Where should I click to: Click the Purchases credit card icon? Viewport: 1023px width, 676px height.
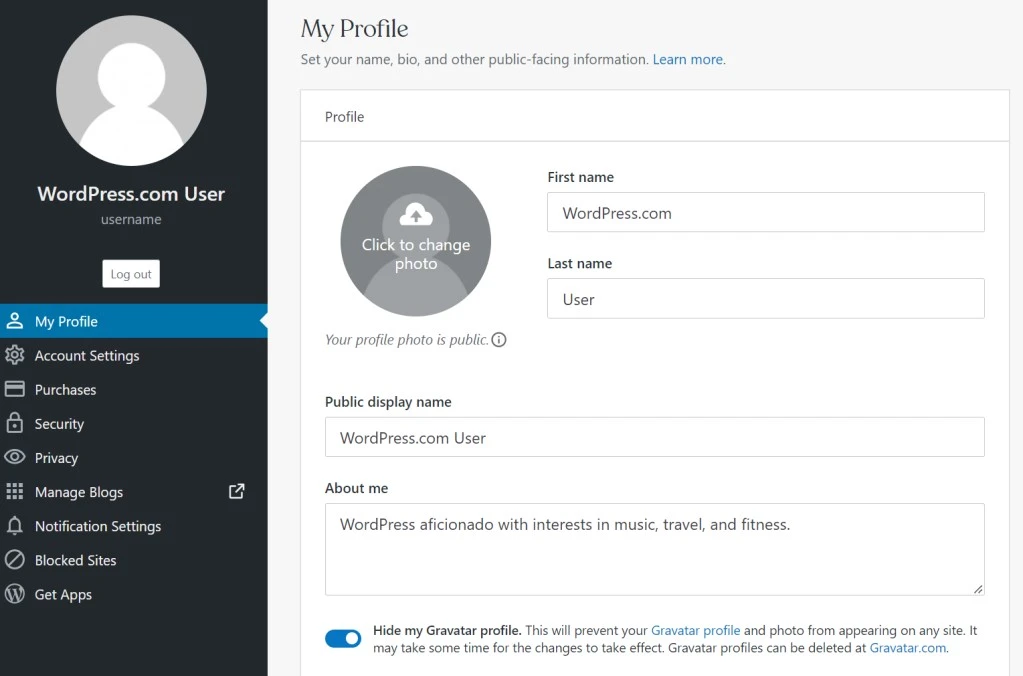14,389
